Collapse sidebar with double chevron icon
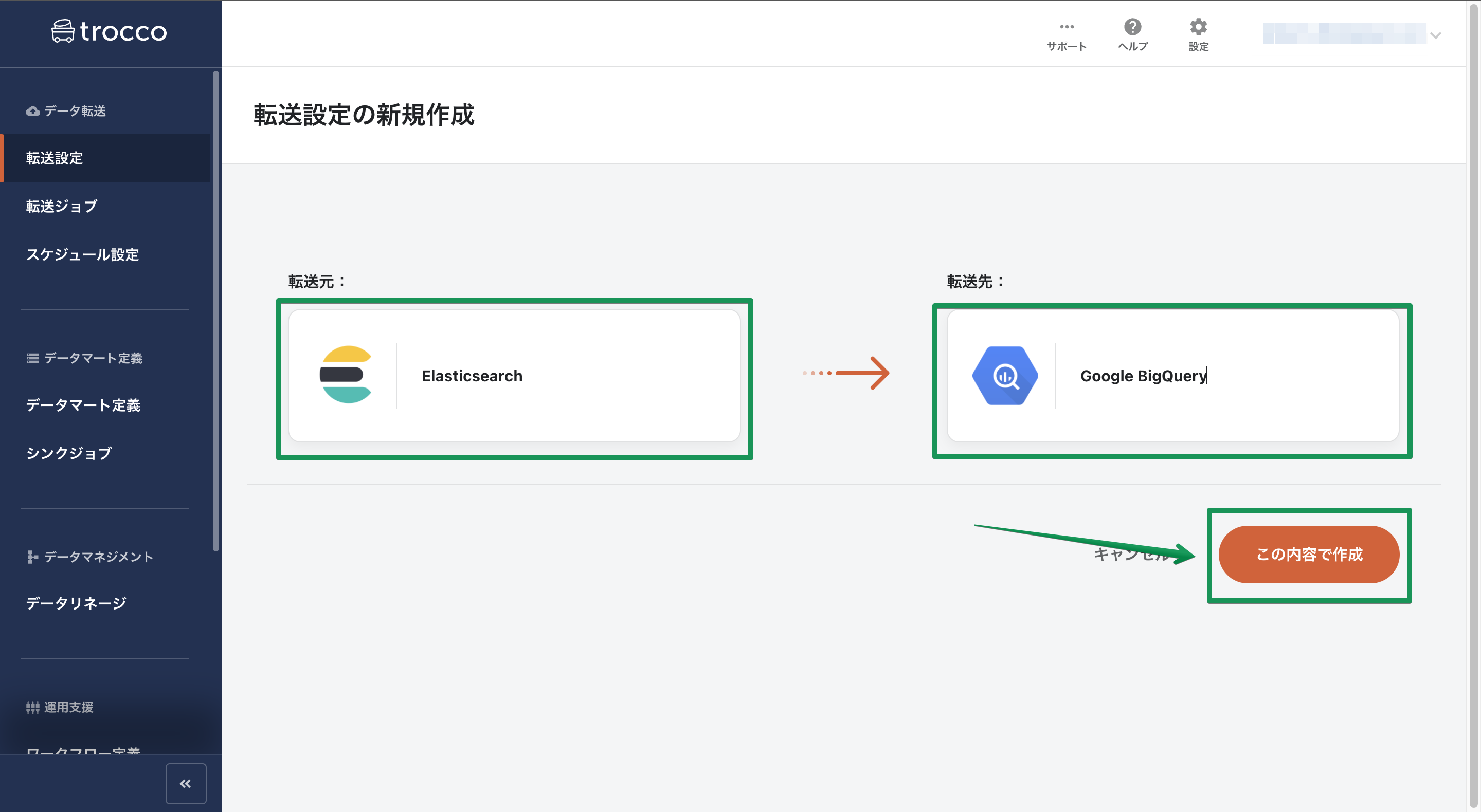The width and height of the screenshot is (1481, 812). pos(186,783)
